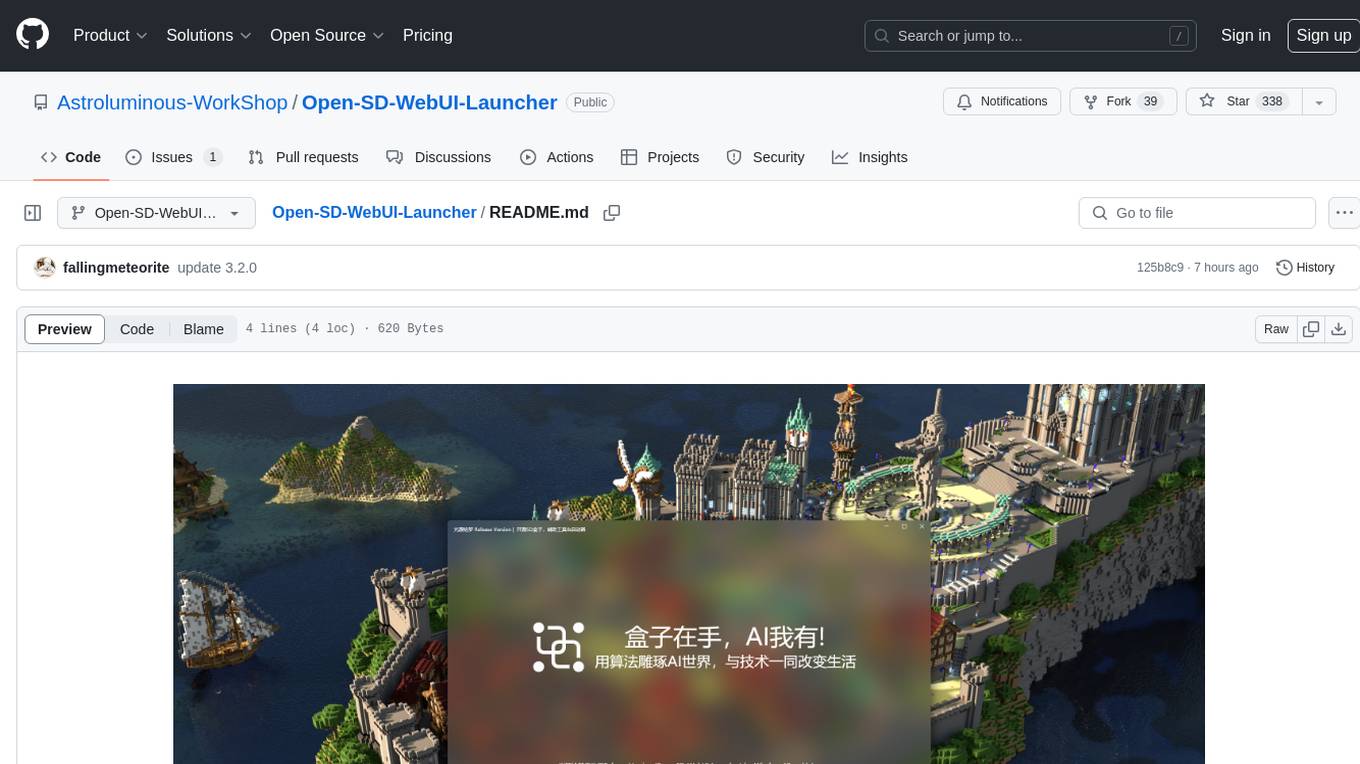Switch to the Code tab
Viewport: 1360px width, 764px height.
71,157
